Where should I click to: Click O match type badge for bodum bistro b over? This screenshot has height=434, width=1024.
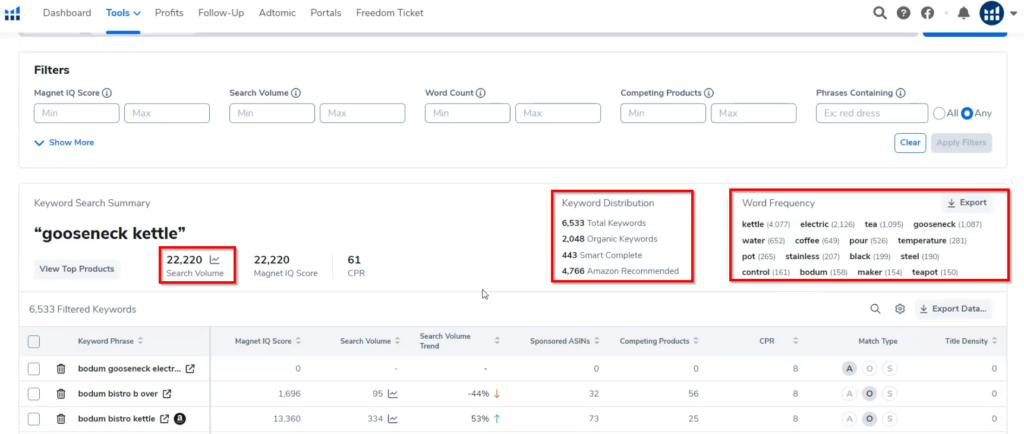coord(869,394)
